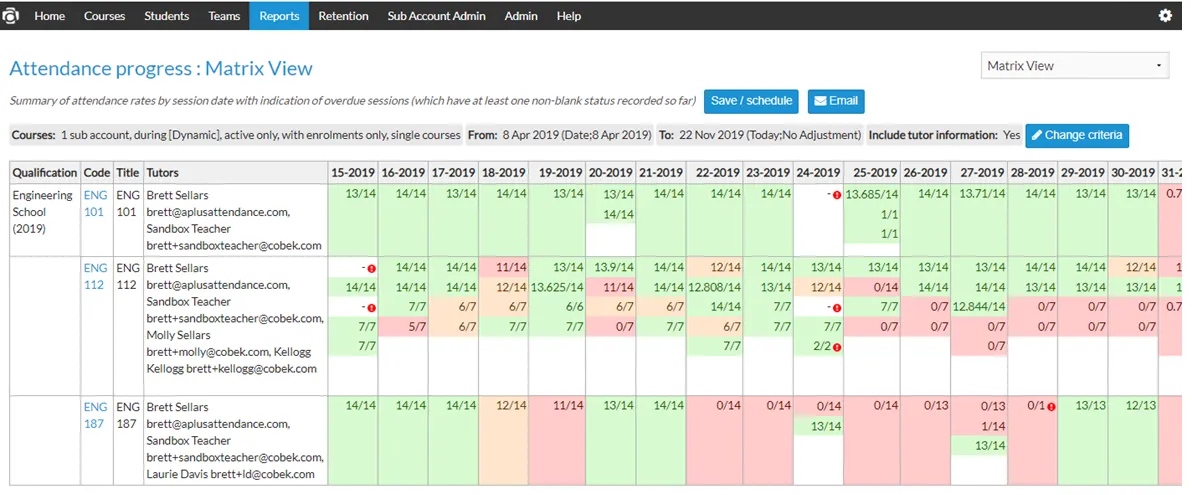Click the 25-2019 week column header
This screenshot has width=1192, height=495.
(x=873, y=173)
